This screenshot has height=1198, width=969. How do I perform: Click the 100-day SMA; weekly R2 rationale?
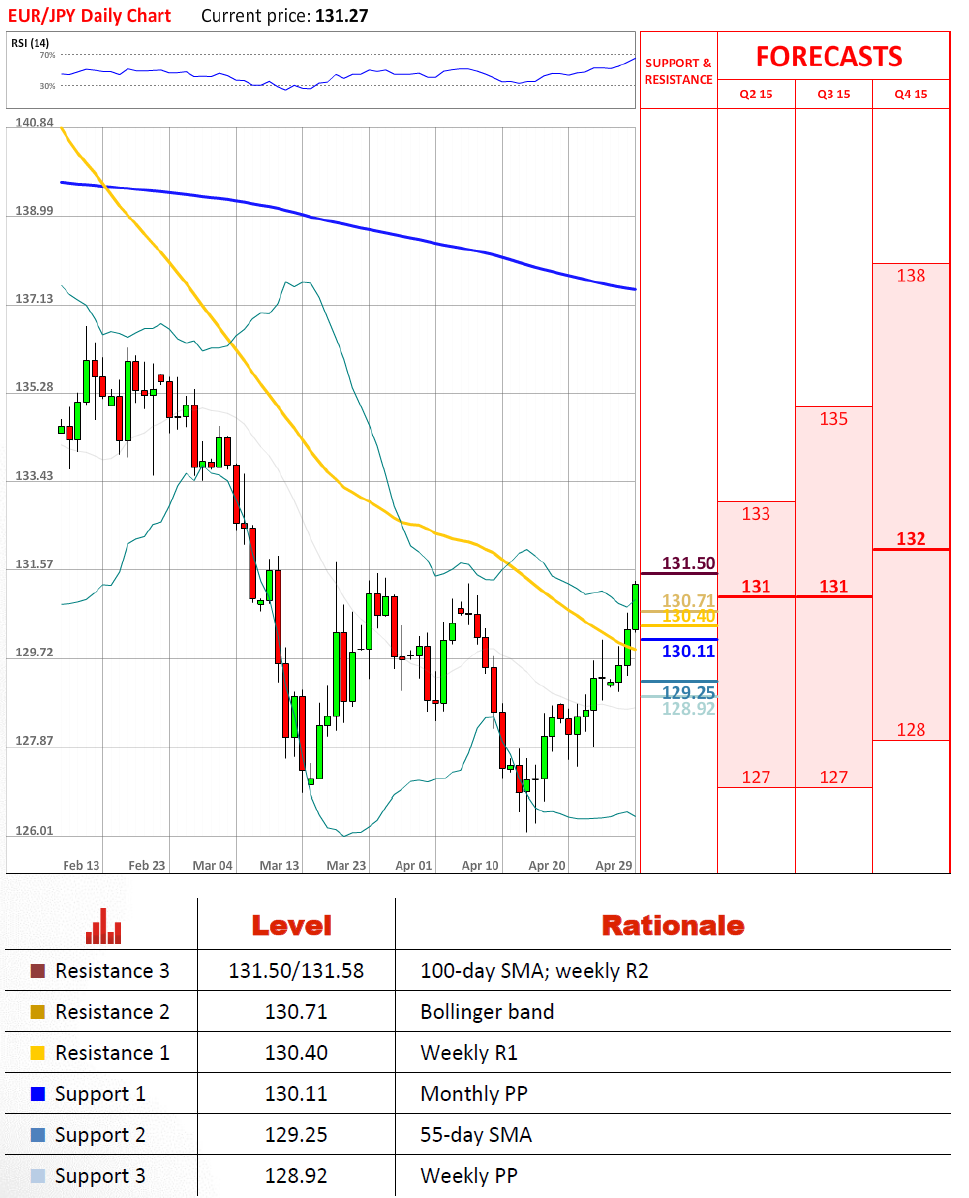534,971
